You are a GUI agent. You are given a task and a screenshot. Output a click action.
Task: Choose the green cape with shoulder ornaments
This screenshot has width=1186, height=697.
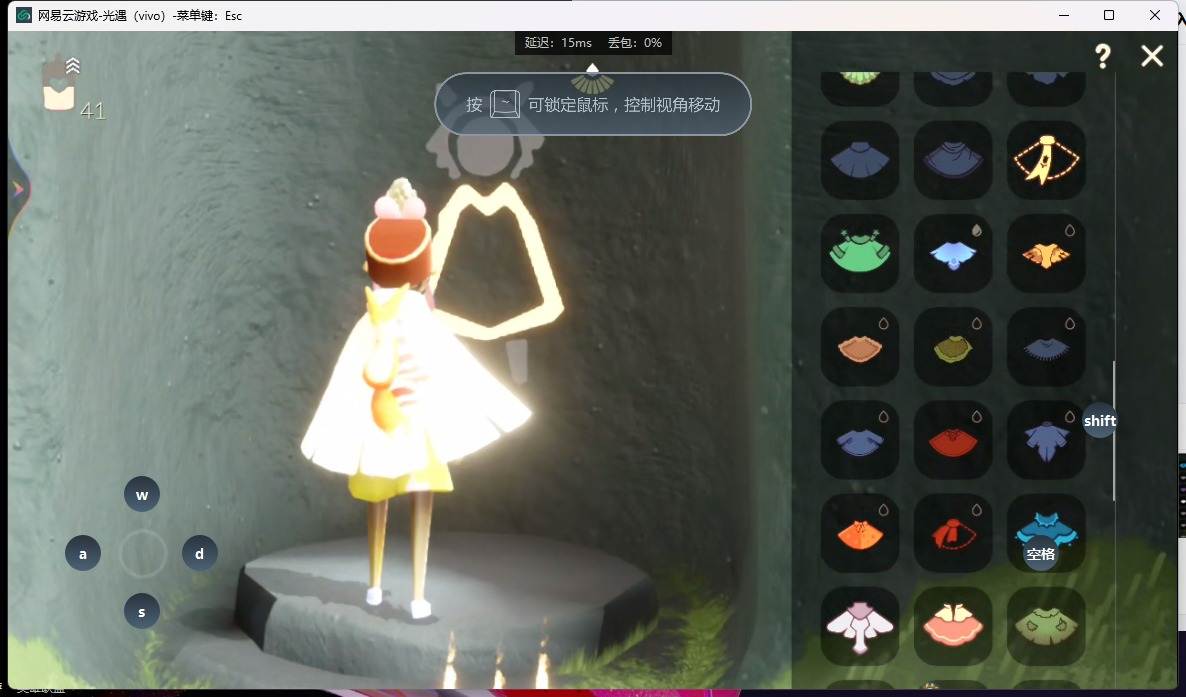pyautogui.click(x=860, y=253)
